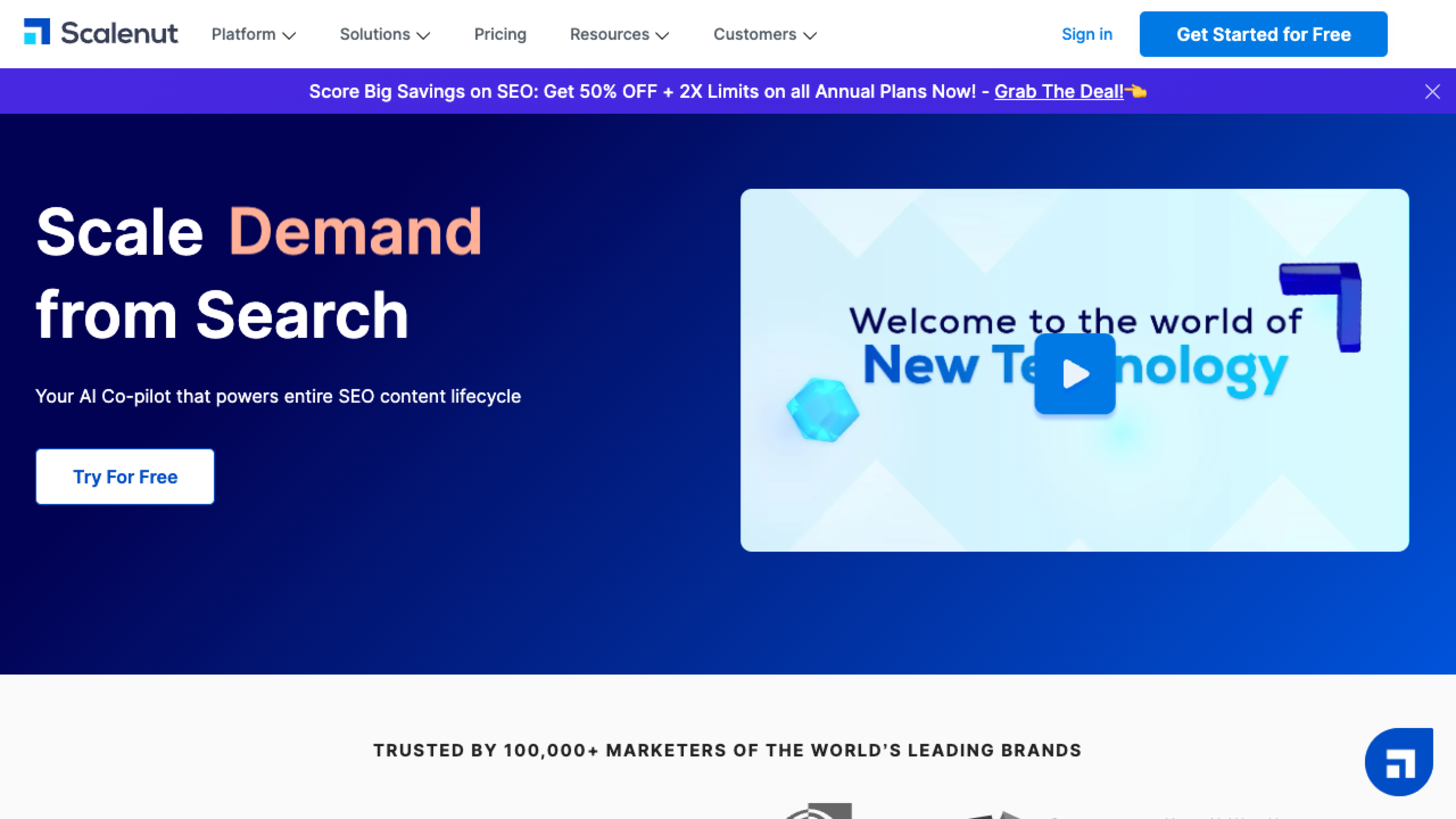
Task: Open the Scalenut chat widget
Action: [1399, 762]
